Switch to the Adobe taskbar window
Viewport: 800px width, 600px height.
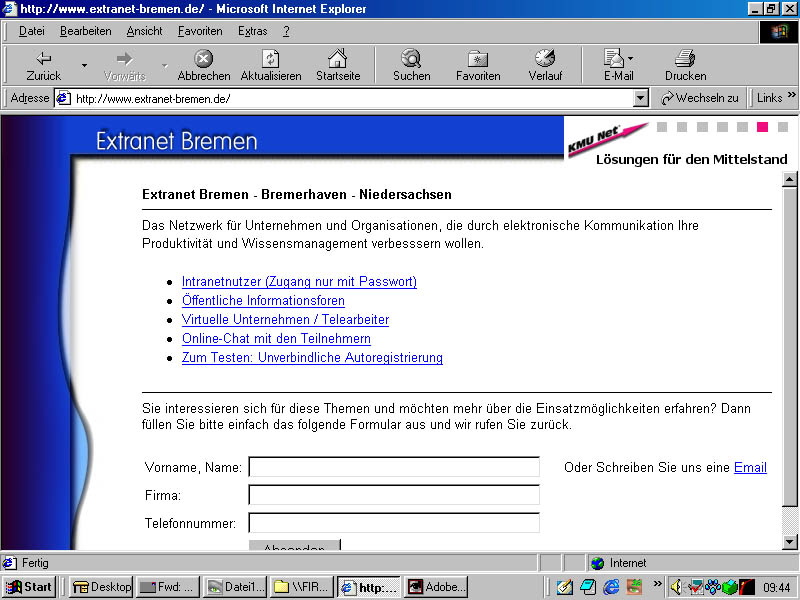pyautogui.click(x=437, y=587)
